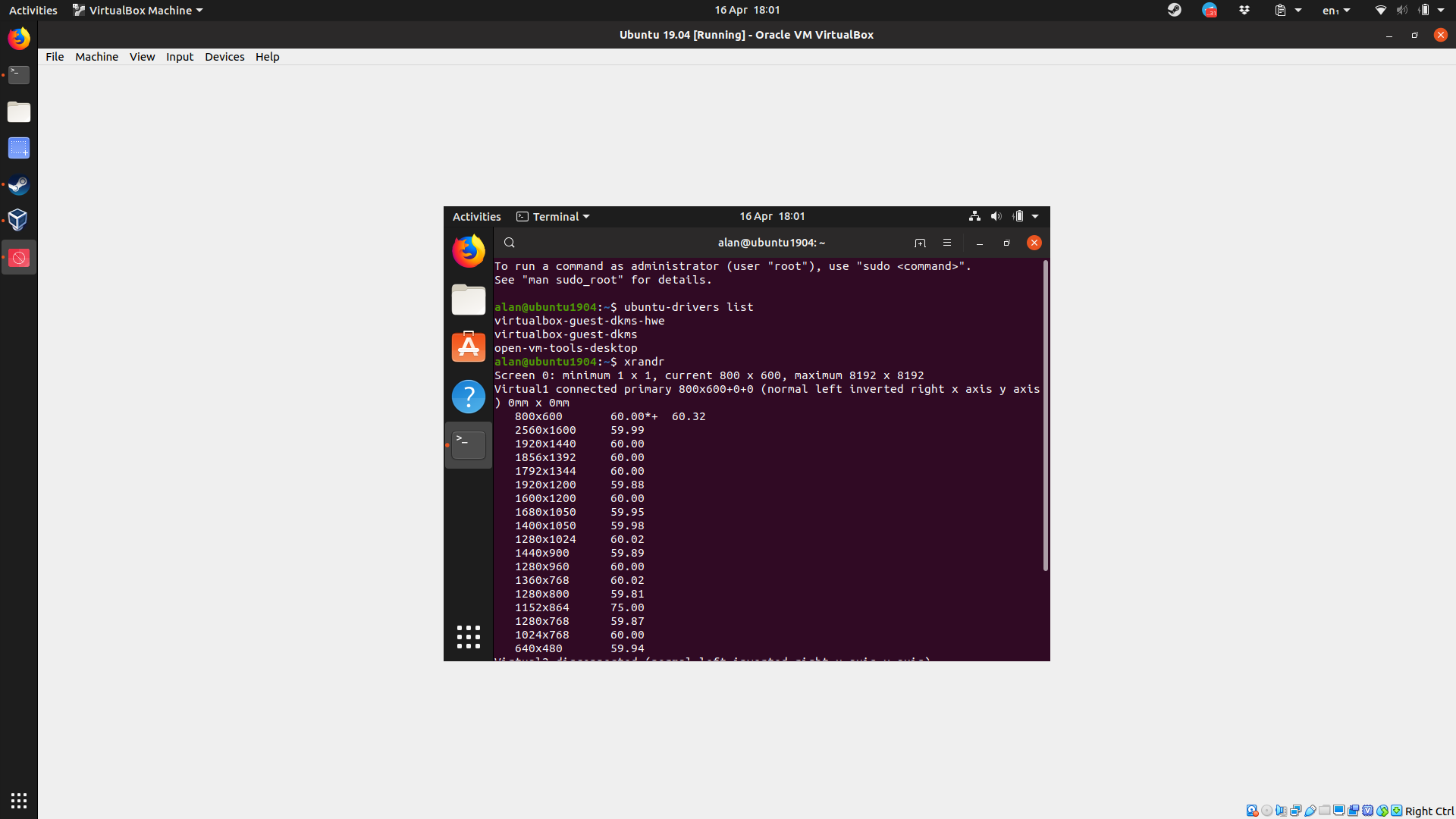Click guest network icon in top bar
This screenshot has width=1456, height=819.
pyautogui.click(x=974, y=216)
